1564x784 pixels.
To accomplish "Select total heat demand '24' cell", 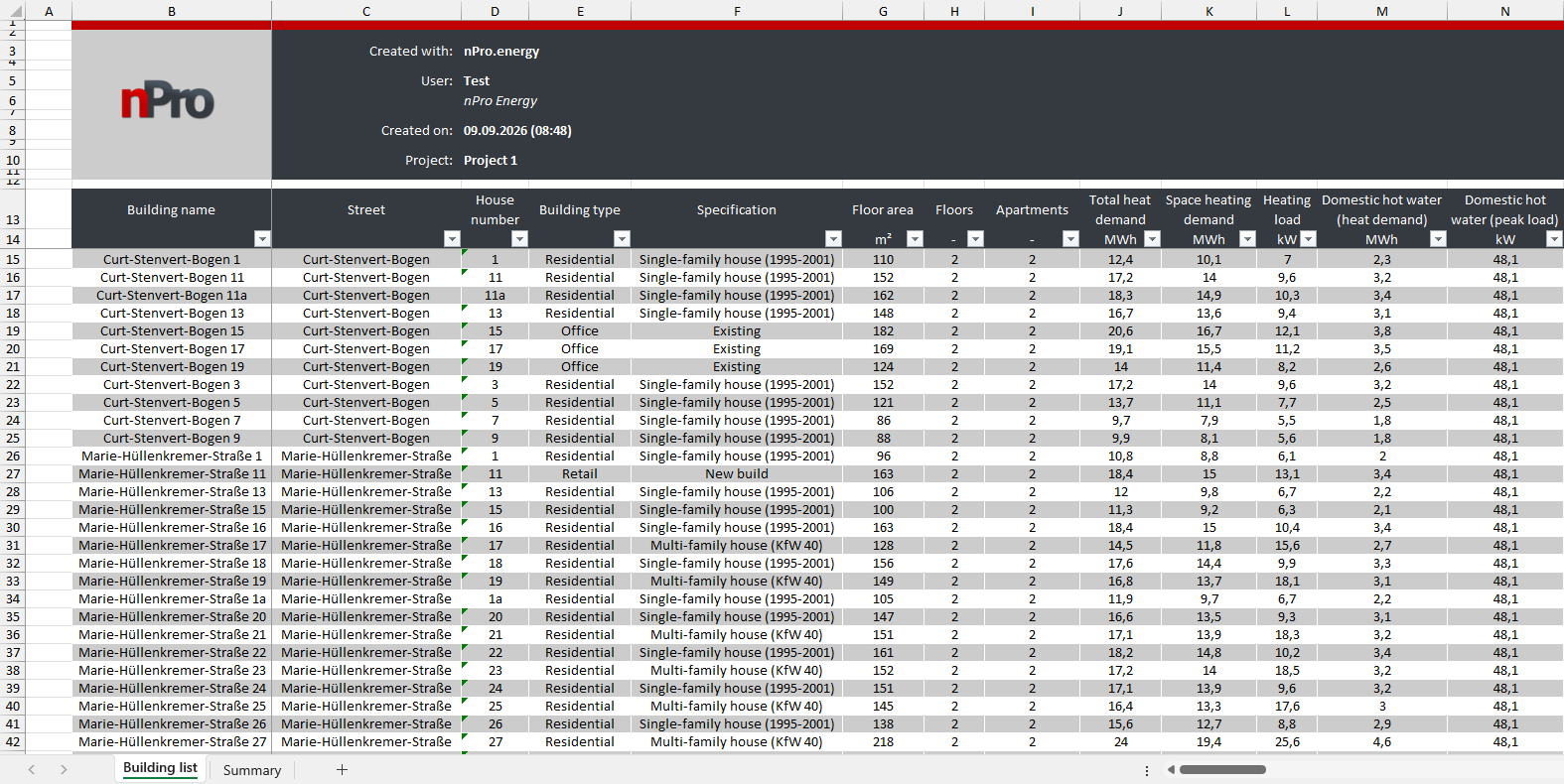I will tap(1120, 741).
